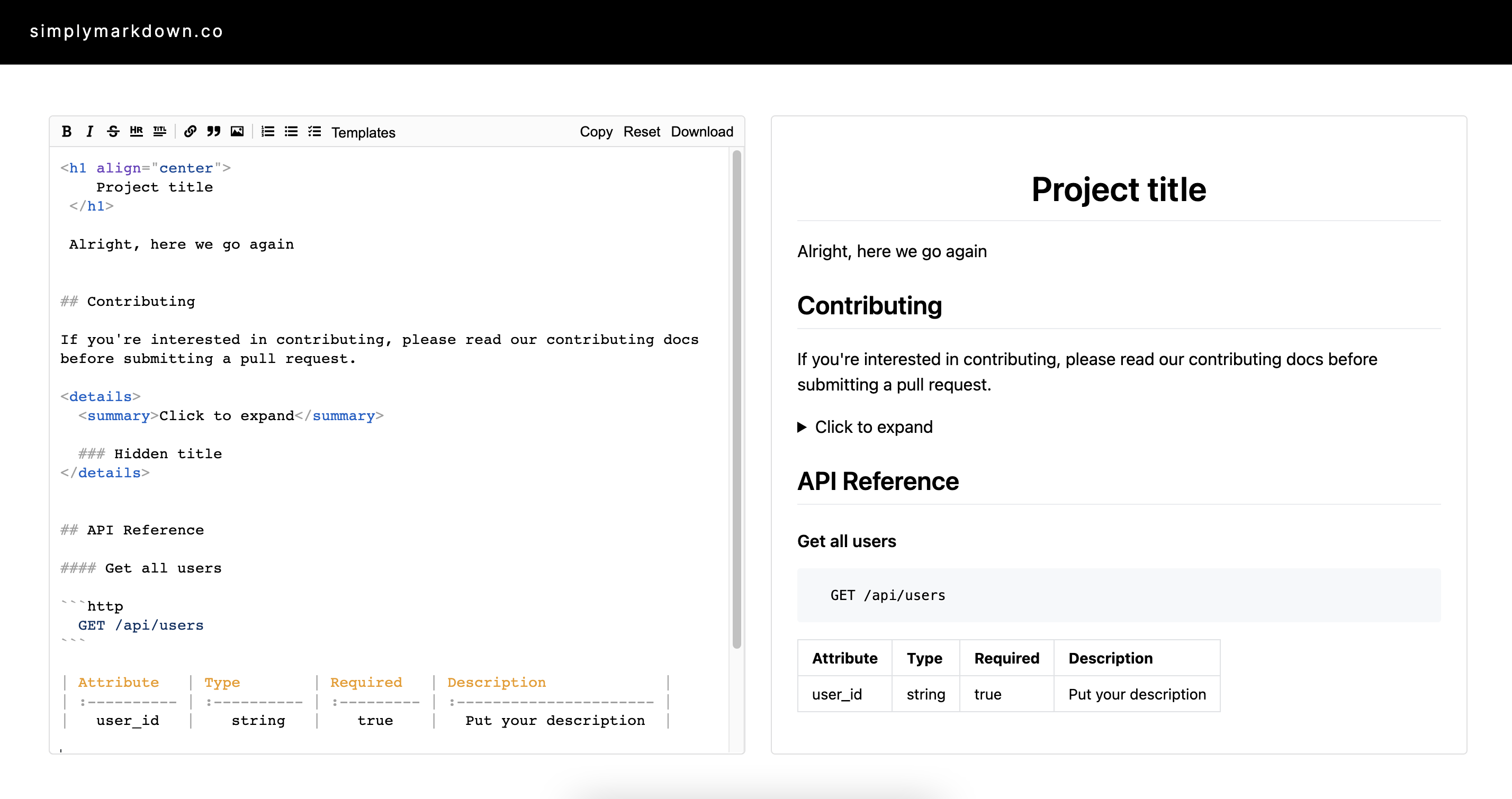Insert a horizontal rule with HR icon
Viewport: 1512px width, 799px height.
point(136,131)
